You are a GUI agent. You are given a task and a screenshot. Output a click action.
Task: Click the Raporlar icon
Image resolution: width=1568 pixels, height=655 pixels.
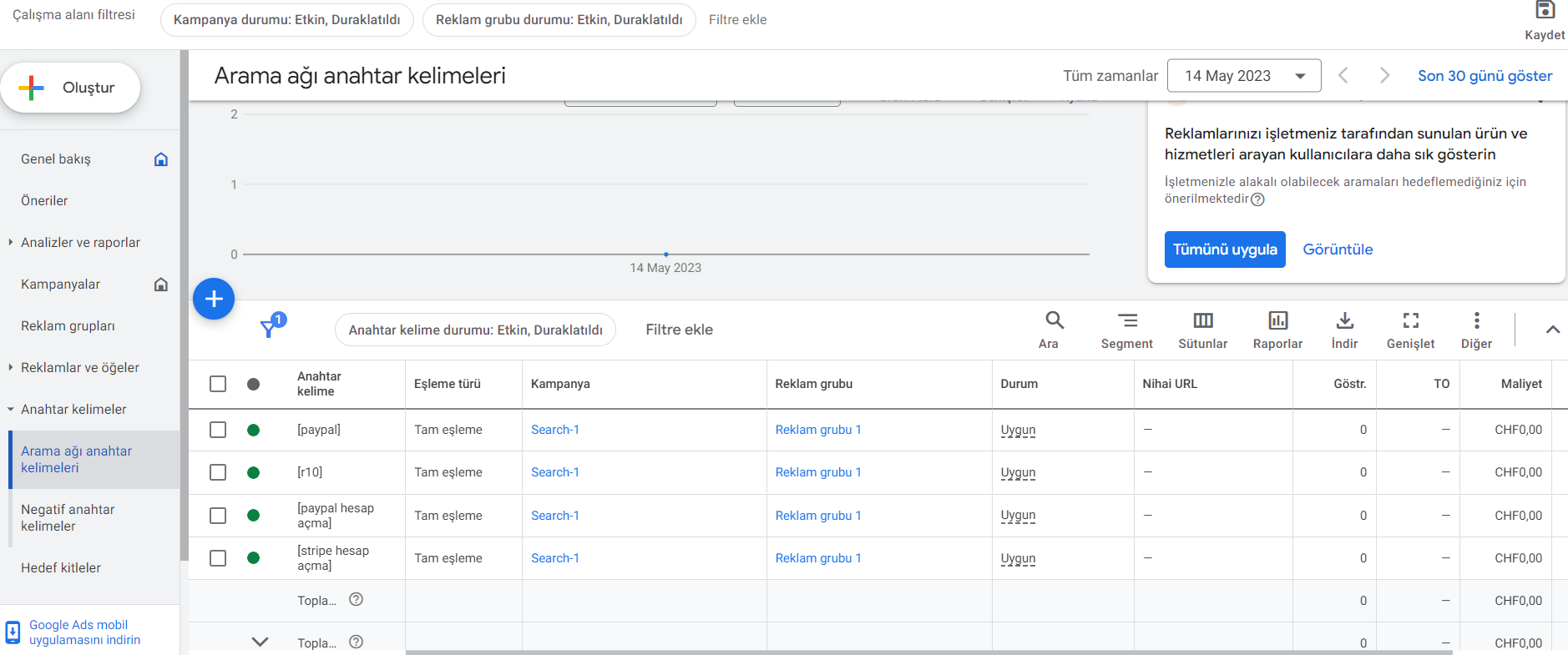tap(1277, 320)
